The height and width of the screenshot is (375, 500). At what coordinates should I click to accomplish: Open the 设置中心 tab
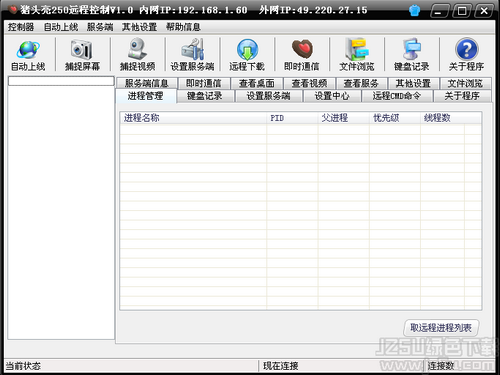coord(332,96)
